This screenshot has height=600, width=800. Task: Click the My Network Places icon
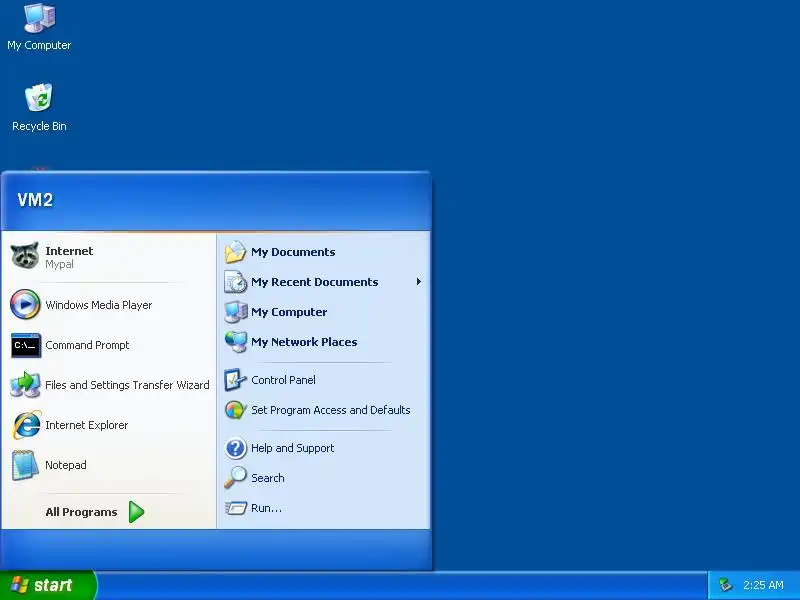pos(235,342)
